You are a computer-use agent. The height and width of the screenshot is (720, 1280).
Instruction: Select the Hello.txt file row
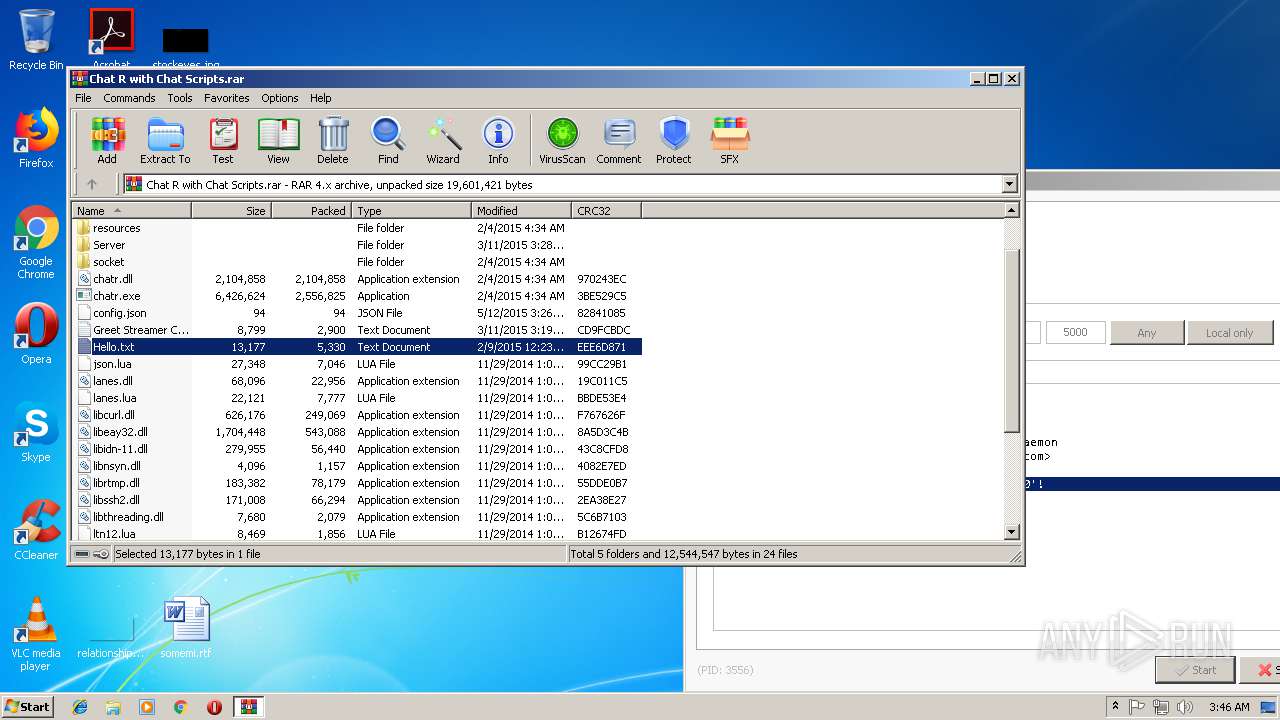click(x=357, y=347)
